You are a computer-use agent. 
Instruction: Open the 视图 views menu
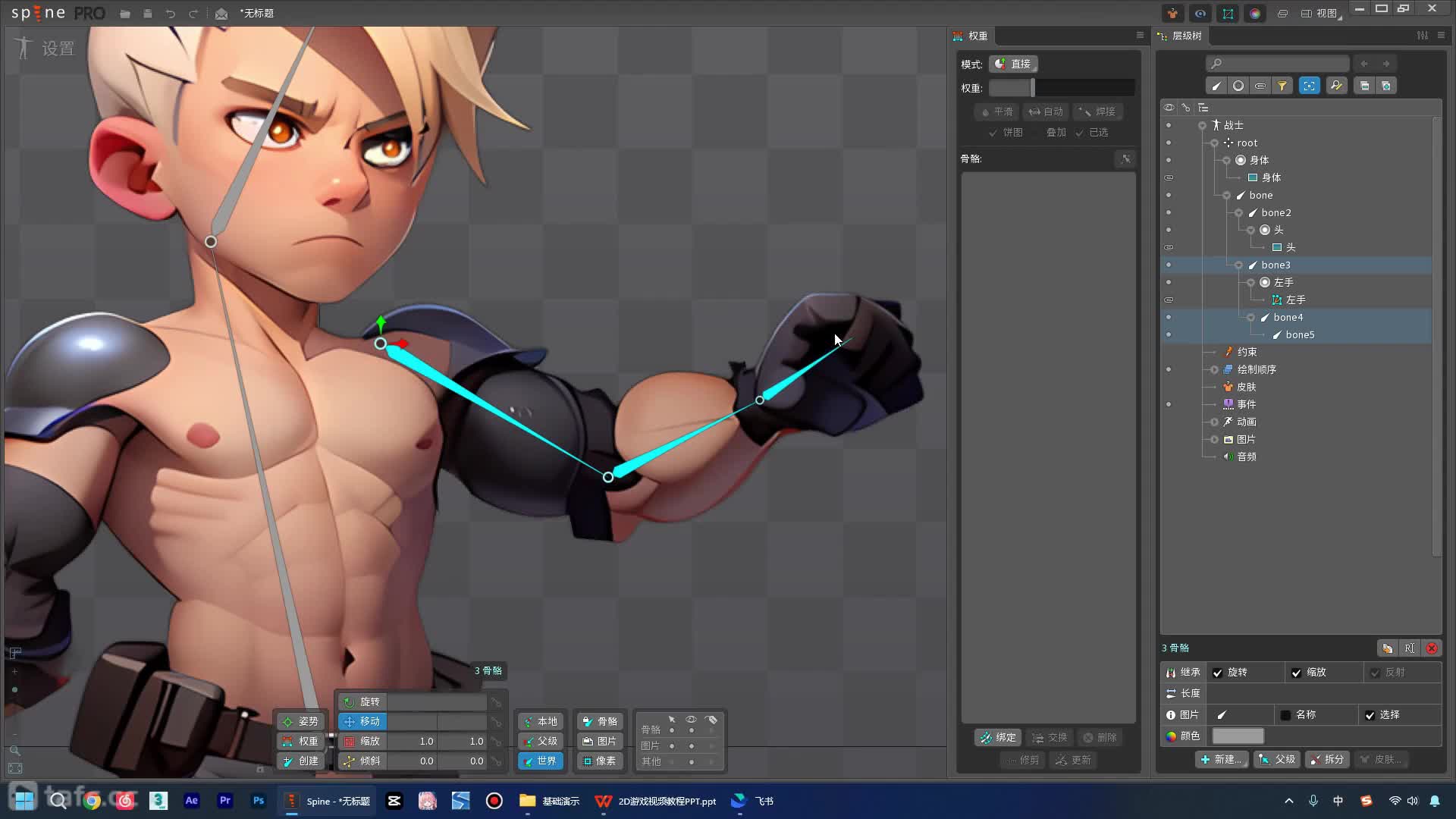click(x=1321, y=14)
